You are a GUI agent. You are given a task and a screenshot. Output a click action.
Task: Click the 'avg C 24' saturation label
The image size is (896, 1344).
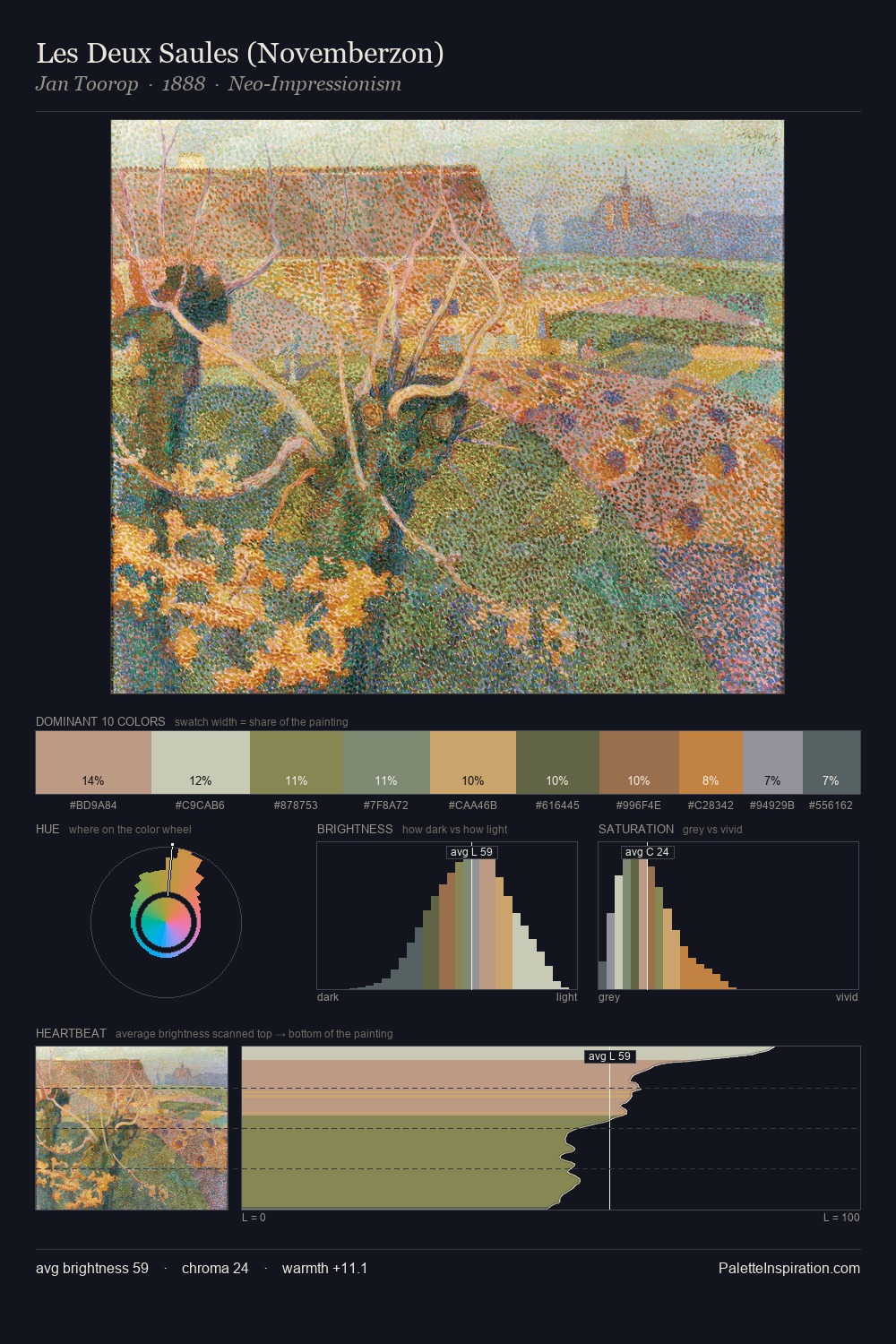tap(647, 852)
